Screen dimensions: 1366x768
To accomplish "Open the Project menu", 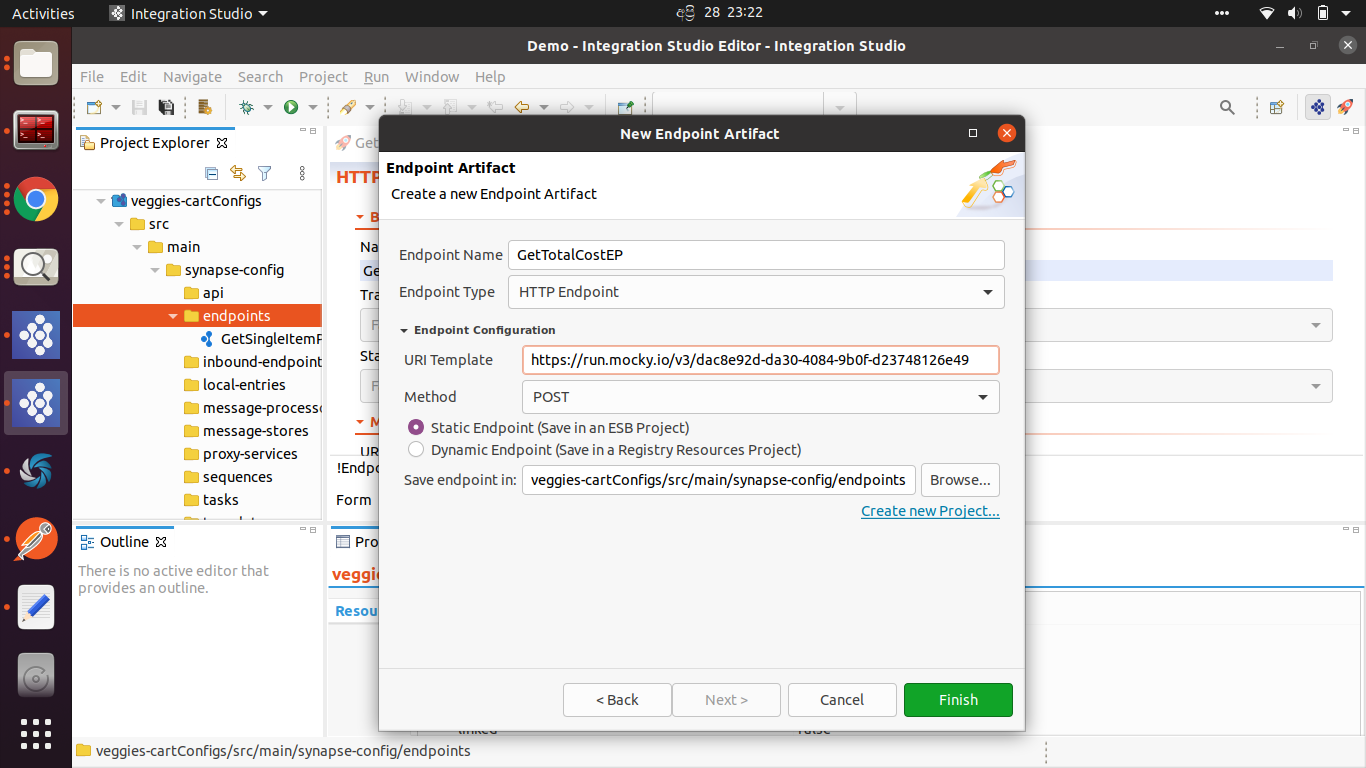I will (323, 77).
